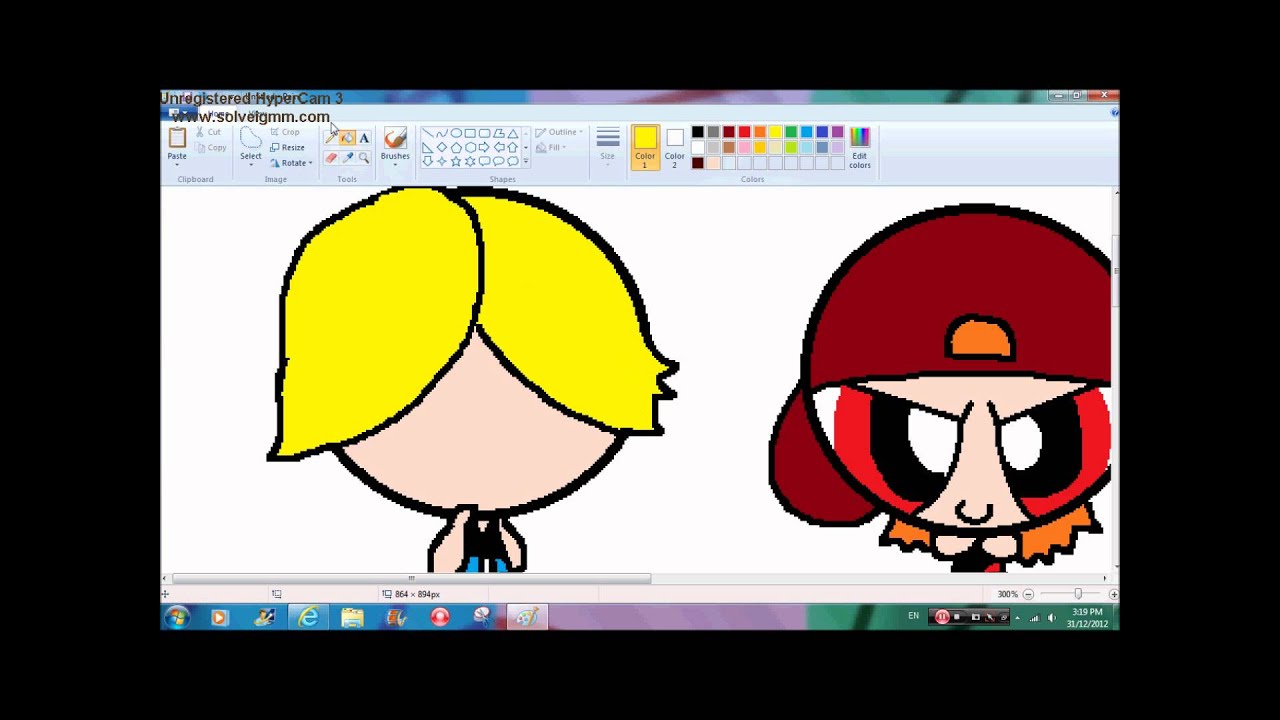The width and height of the screenshot is (1280, 720).
Task: Select the Color picker eyedropper tool
Action: point(347,158)
